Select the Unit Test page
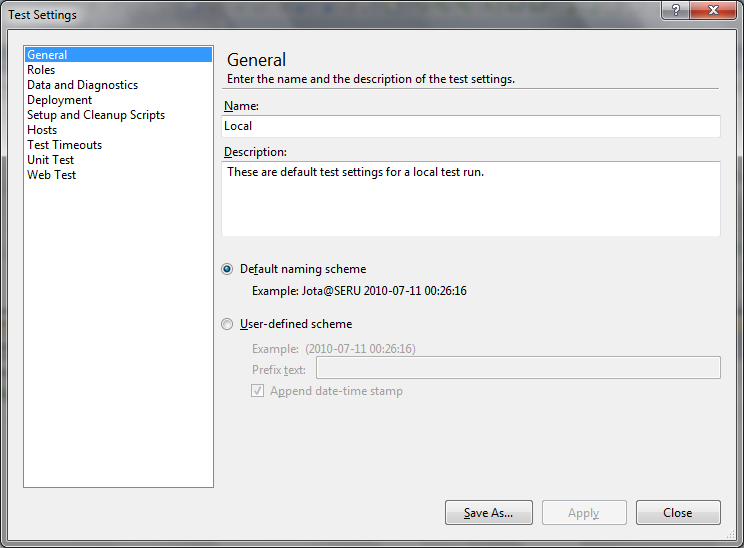This screenshot has width=744, height=548. (x=51, y=160)
